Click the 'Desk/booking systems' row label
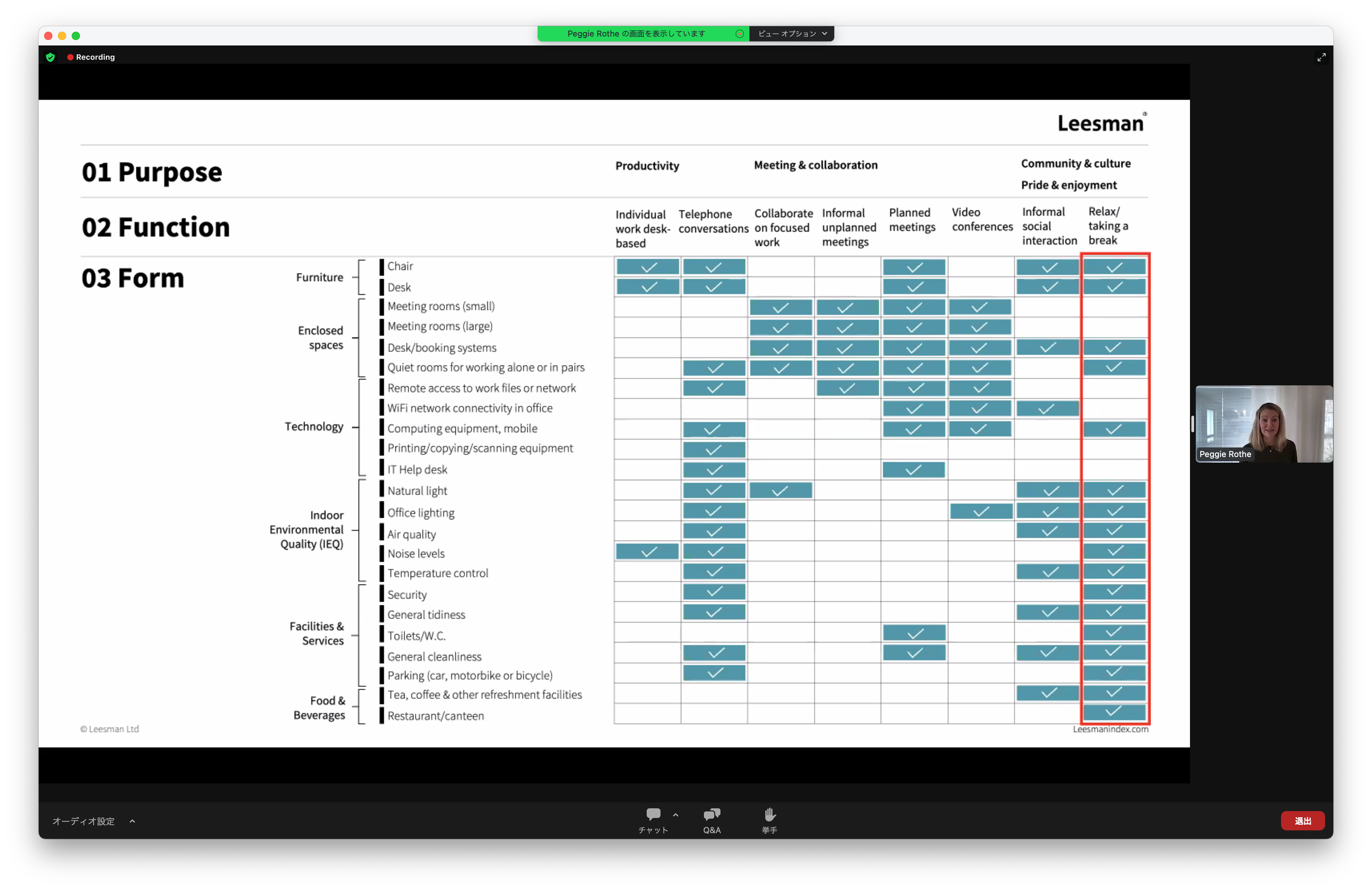The image size is (1372, 890). pyautogui.click(x=442, y=347)
